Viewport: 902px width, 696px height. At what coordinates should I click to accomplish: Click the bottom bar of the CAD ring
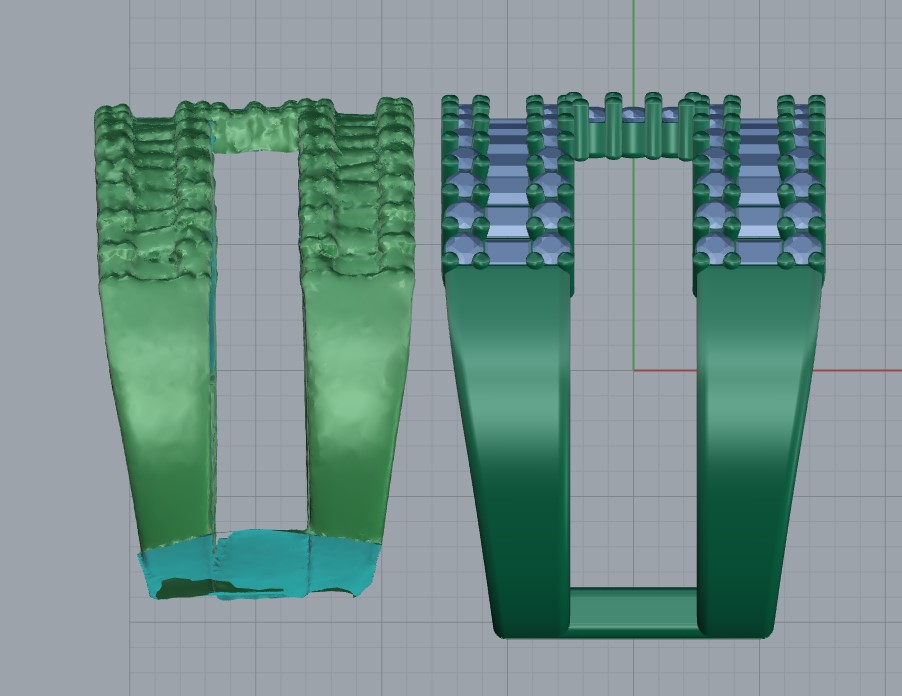(632, 610)
